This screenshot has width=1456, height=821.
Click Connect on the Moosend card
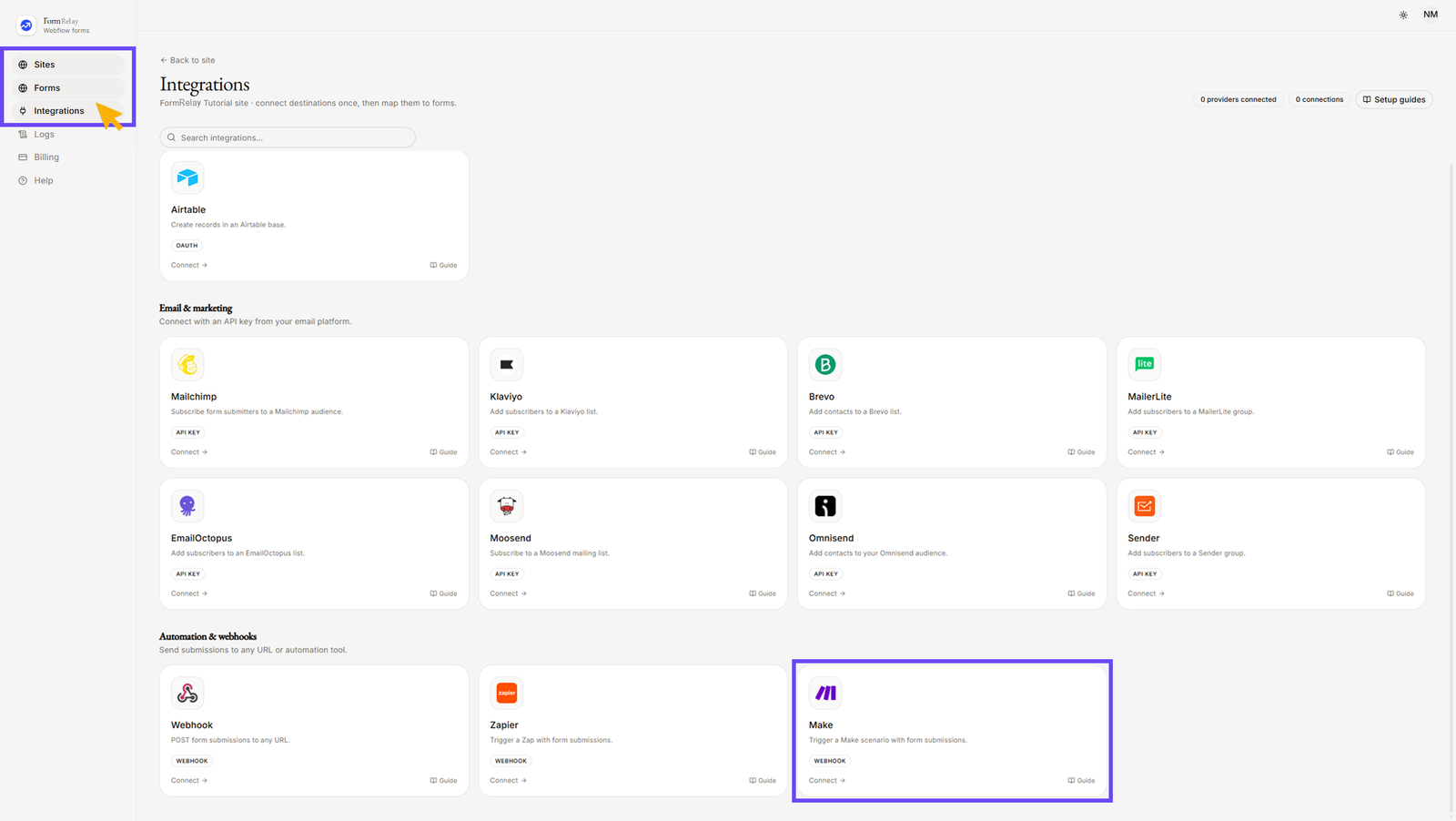[508, 593]
